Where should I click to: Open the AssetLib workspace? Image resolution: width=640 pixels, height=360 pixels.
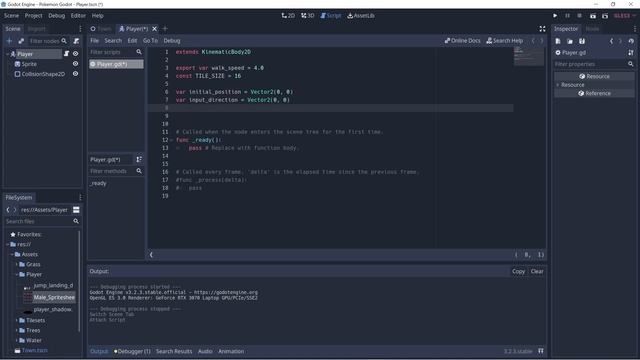point(361,16)
